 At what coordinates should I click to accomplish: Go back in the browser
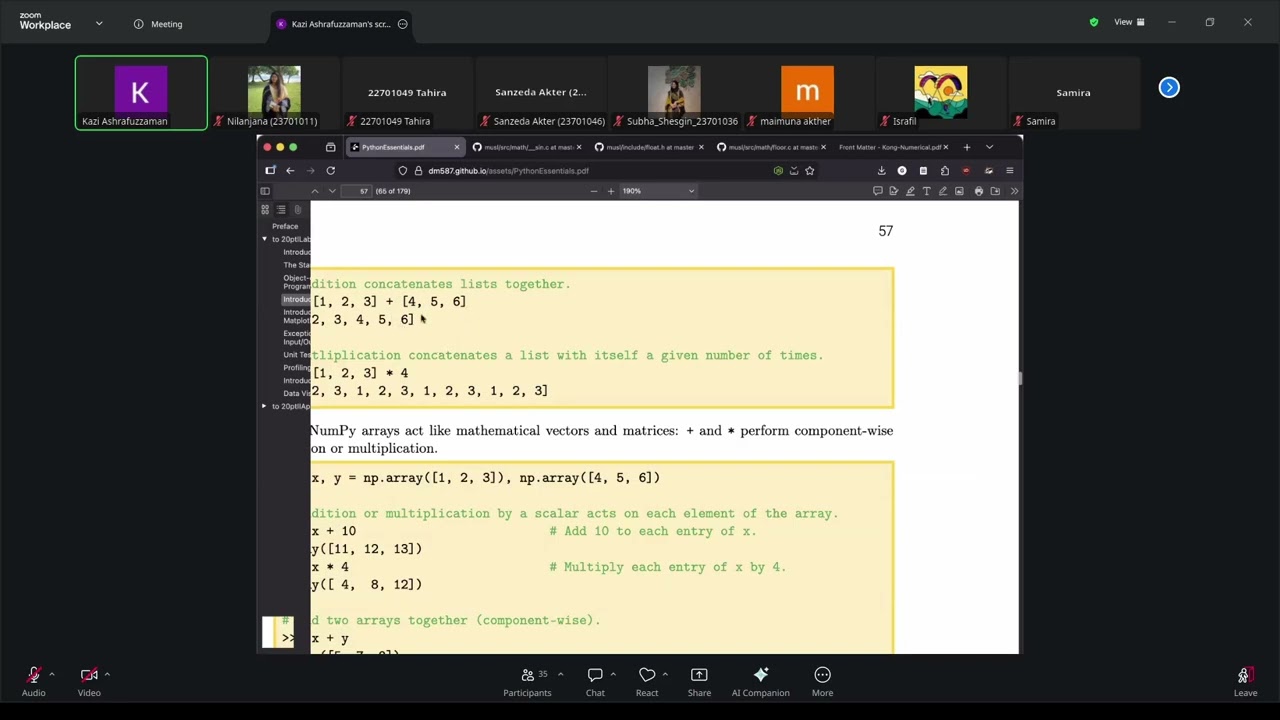(x=290, y=170)
